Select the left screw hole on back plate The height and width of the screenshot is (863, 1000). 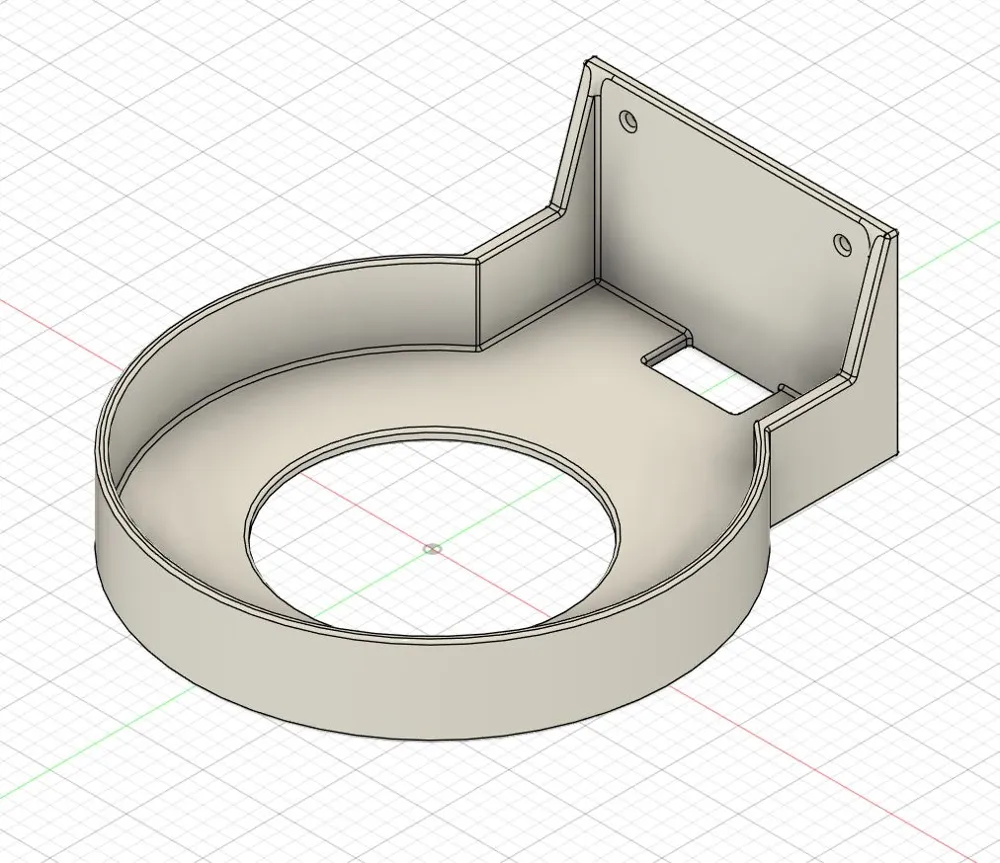coord(628,120)
